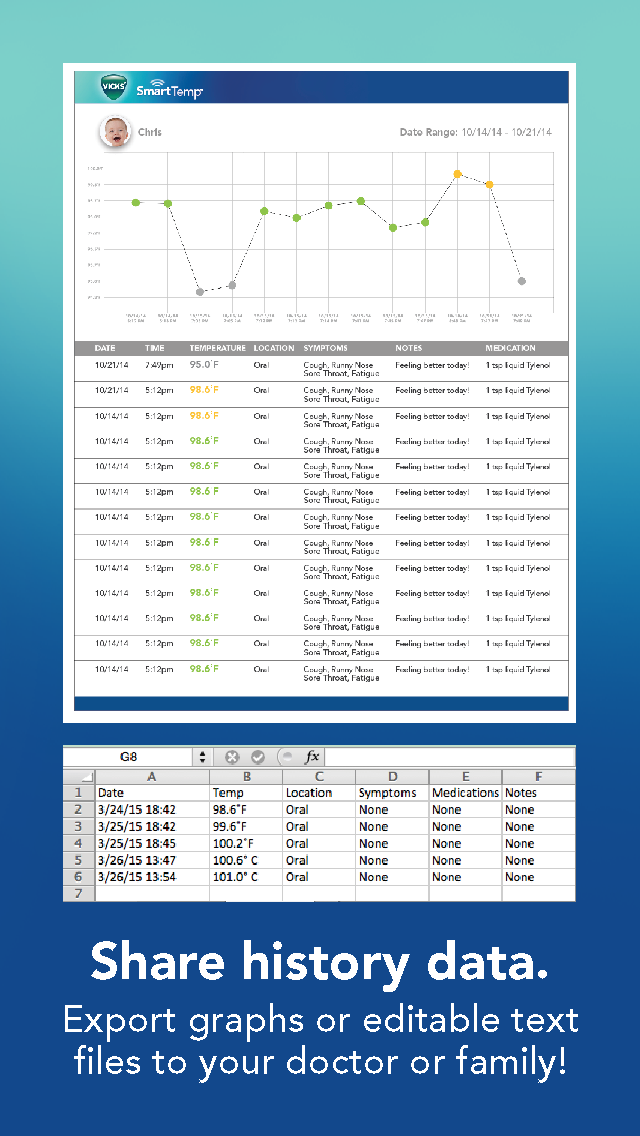Select the 98.6°F cell in spreadsheet
The height and width of the screenshot is (1136, 640).
coord(246,809)
